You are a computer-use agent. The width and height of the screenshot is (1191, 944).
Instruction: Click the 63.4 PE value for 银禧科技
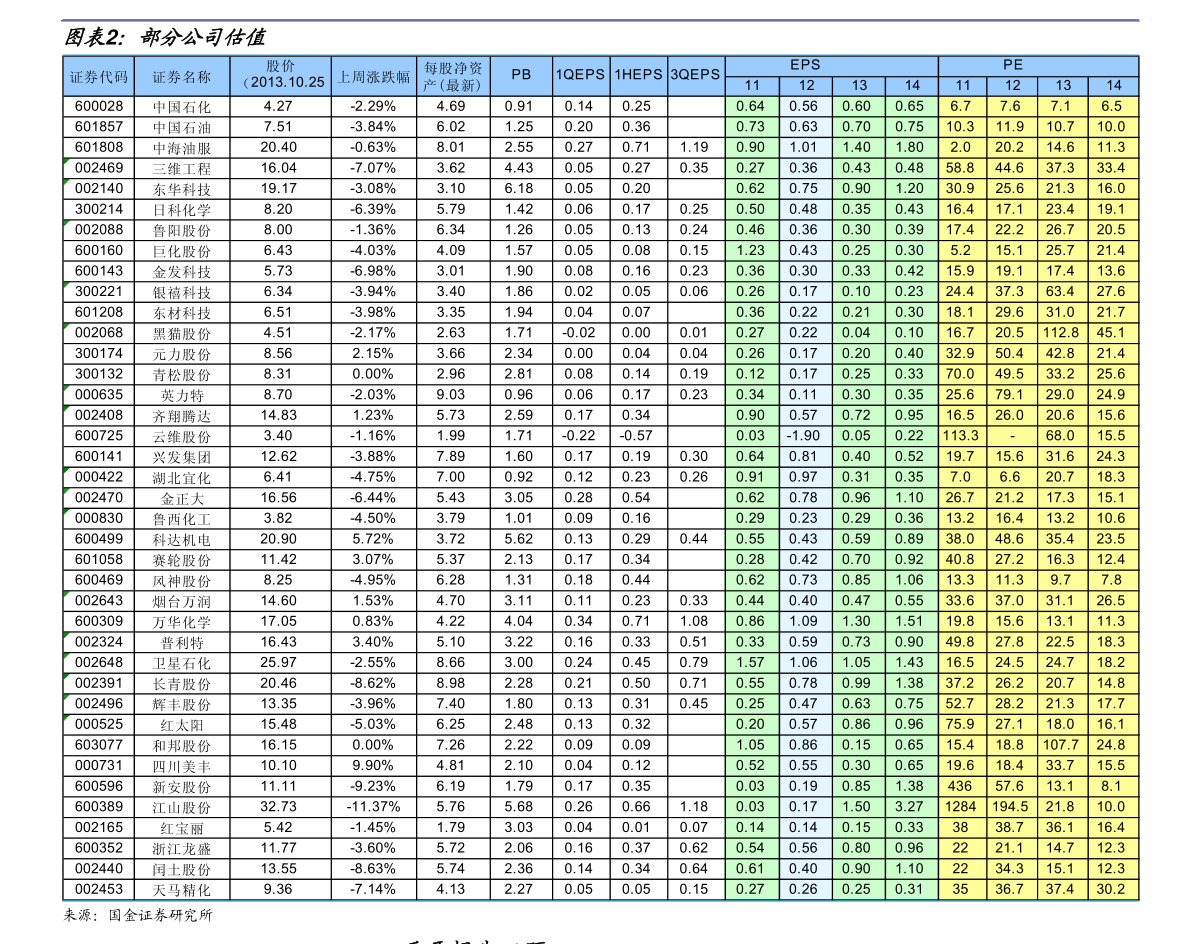point(1060,292)
